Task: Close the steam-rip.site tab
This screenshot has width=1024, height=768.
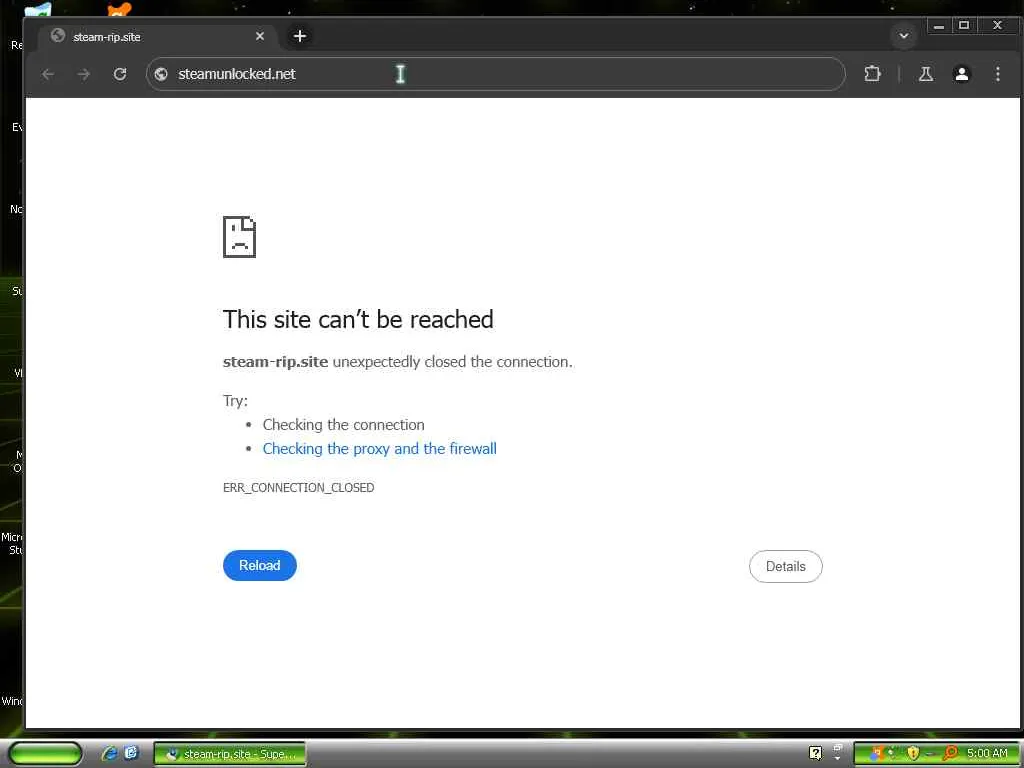Action: click(x=260, y=36)
